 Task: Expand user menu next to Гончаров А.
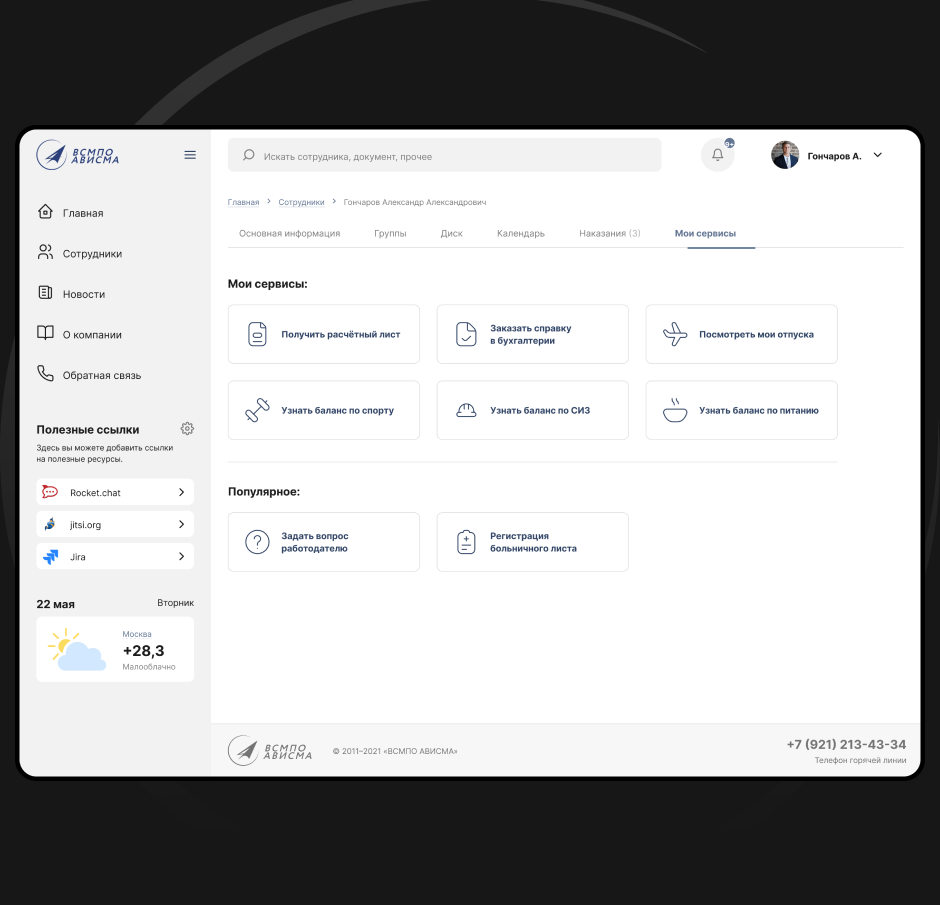tap(878, 155)
